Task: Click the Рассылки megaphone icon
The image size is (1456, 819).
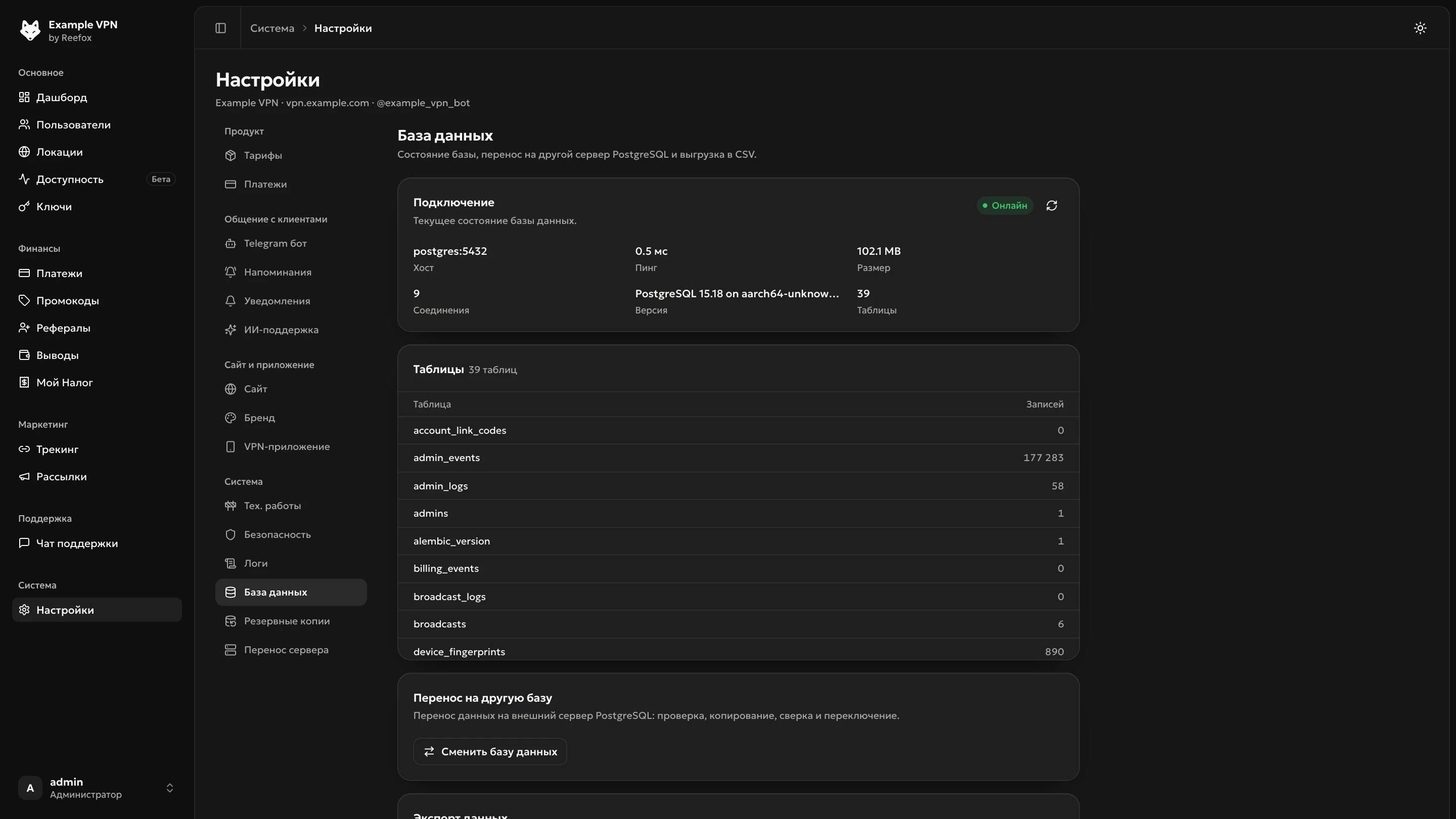Action: pyautogui.click(x=24, y=476)
